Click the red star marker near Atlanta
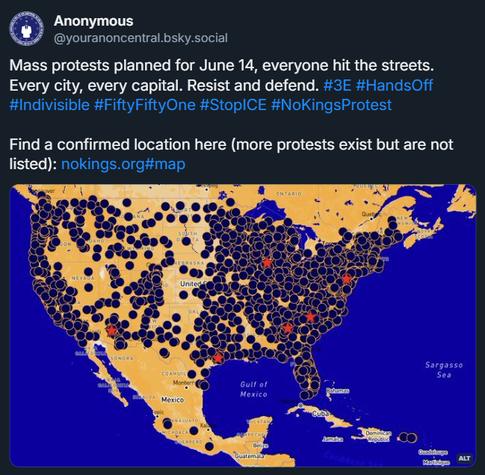This screenshot has width=485, height=475. (x=287, y=328)
